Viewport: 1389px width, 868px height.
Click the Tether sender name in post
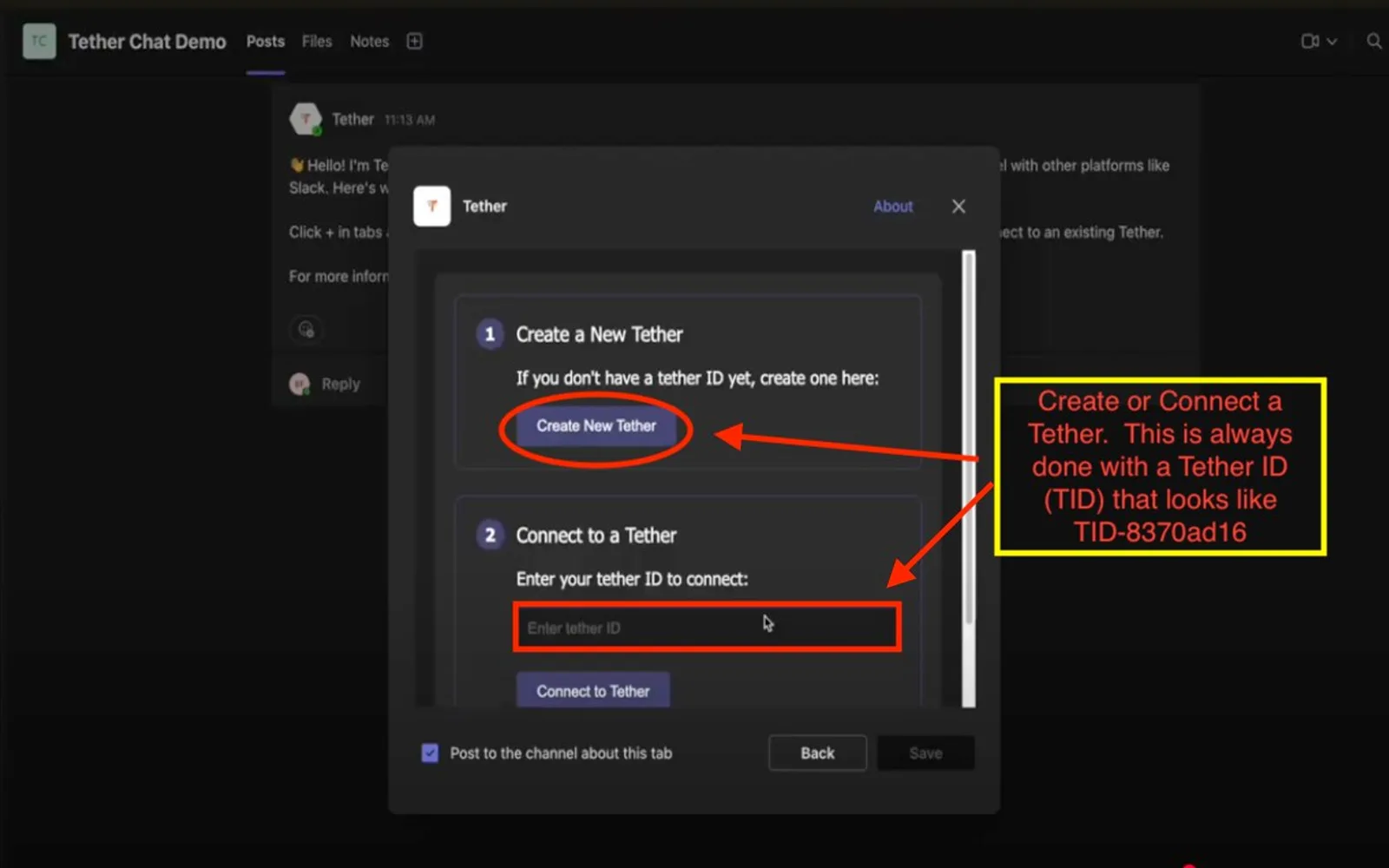pos(352,119)
